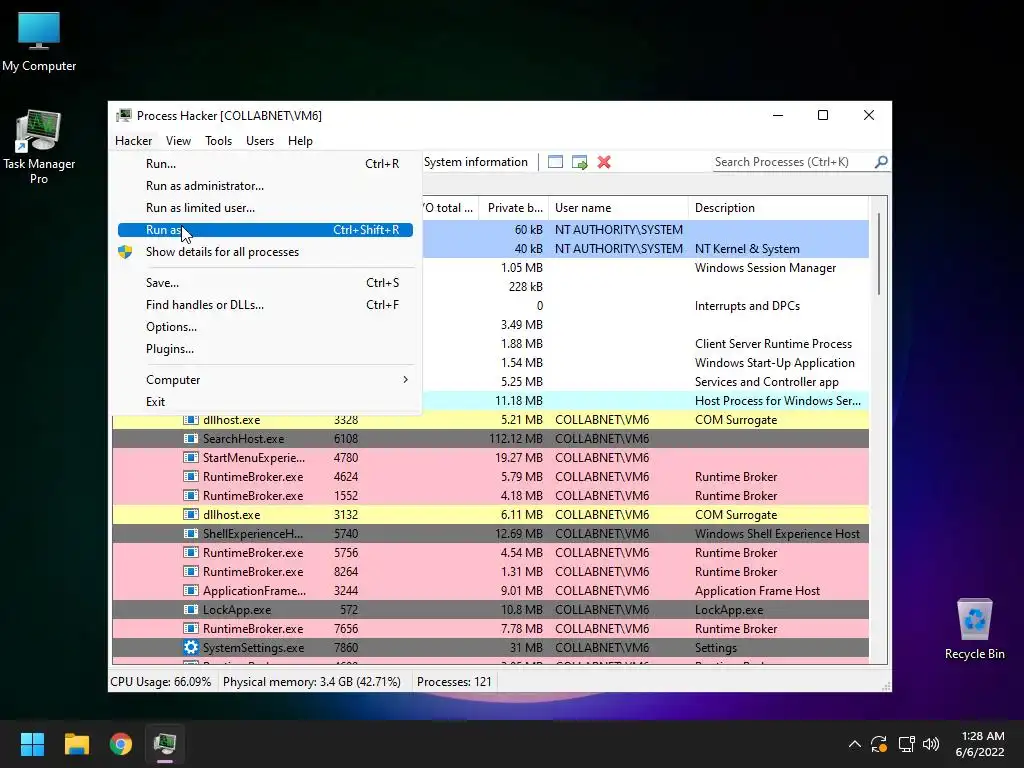This screenshot has height=768, width=1024.
Task: Click the Process Hacker title bar icon
Action: pyautogui.click(x=123, y=116)
